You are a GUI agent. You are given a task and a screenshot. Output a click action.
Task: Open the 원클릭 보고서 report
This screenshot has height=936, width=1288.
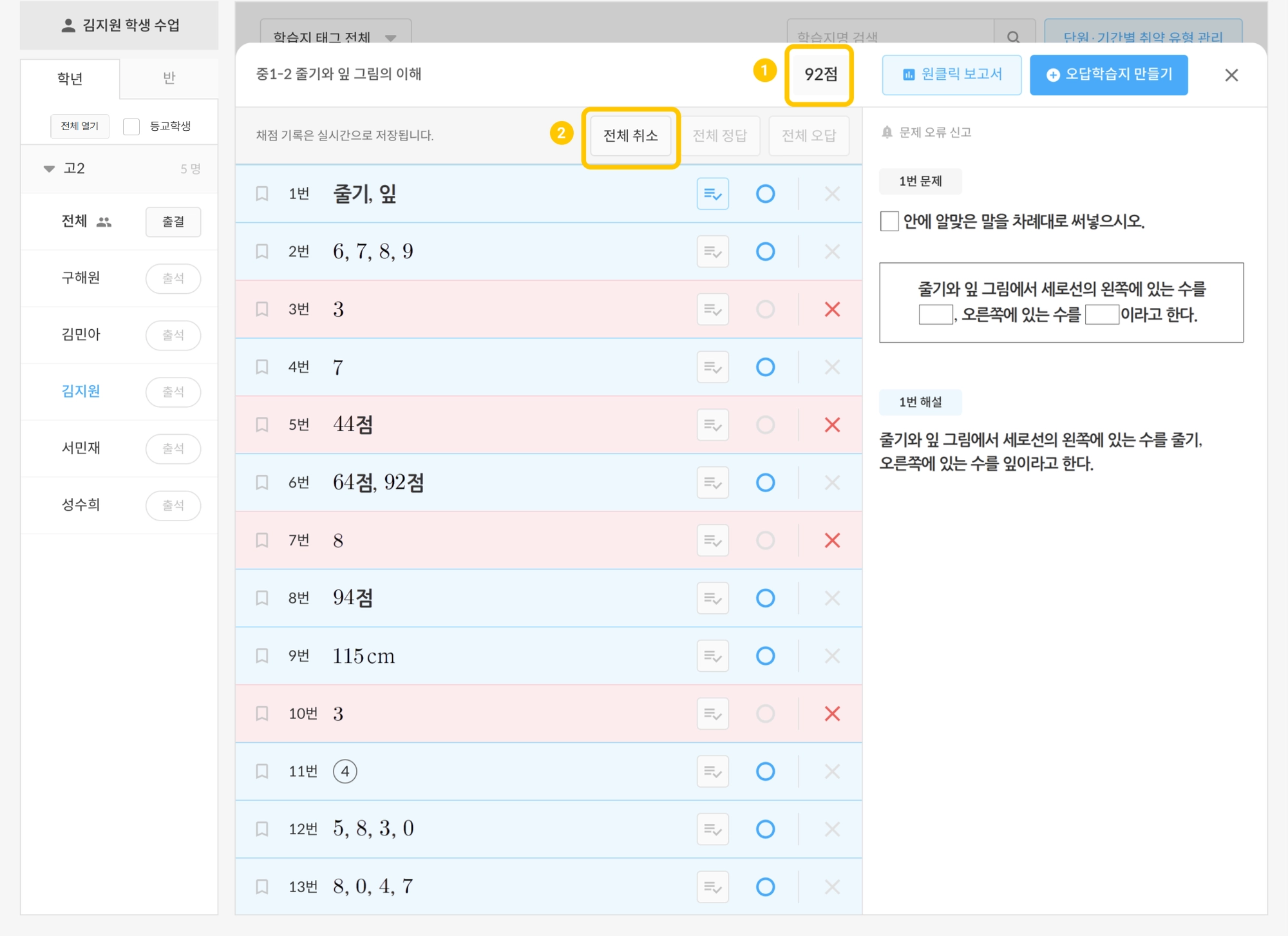(x=951, y=75)
